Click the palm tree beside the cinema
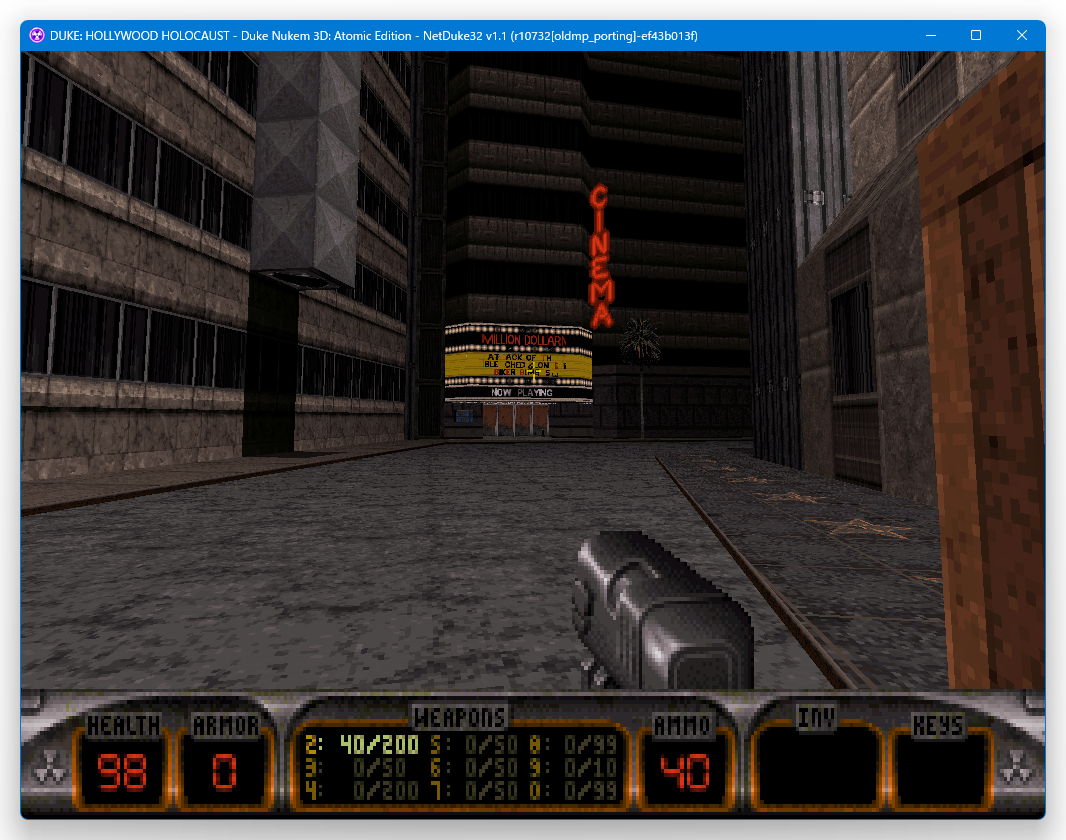Screen dimensions: 1066x840 (640, 376)
